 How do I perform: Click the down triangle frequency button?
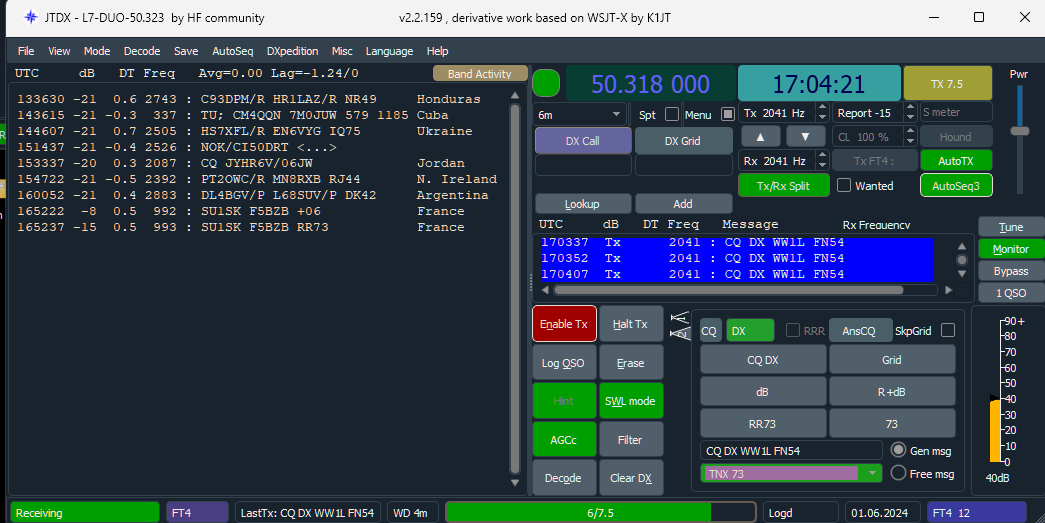point(805,137)
